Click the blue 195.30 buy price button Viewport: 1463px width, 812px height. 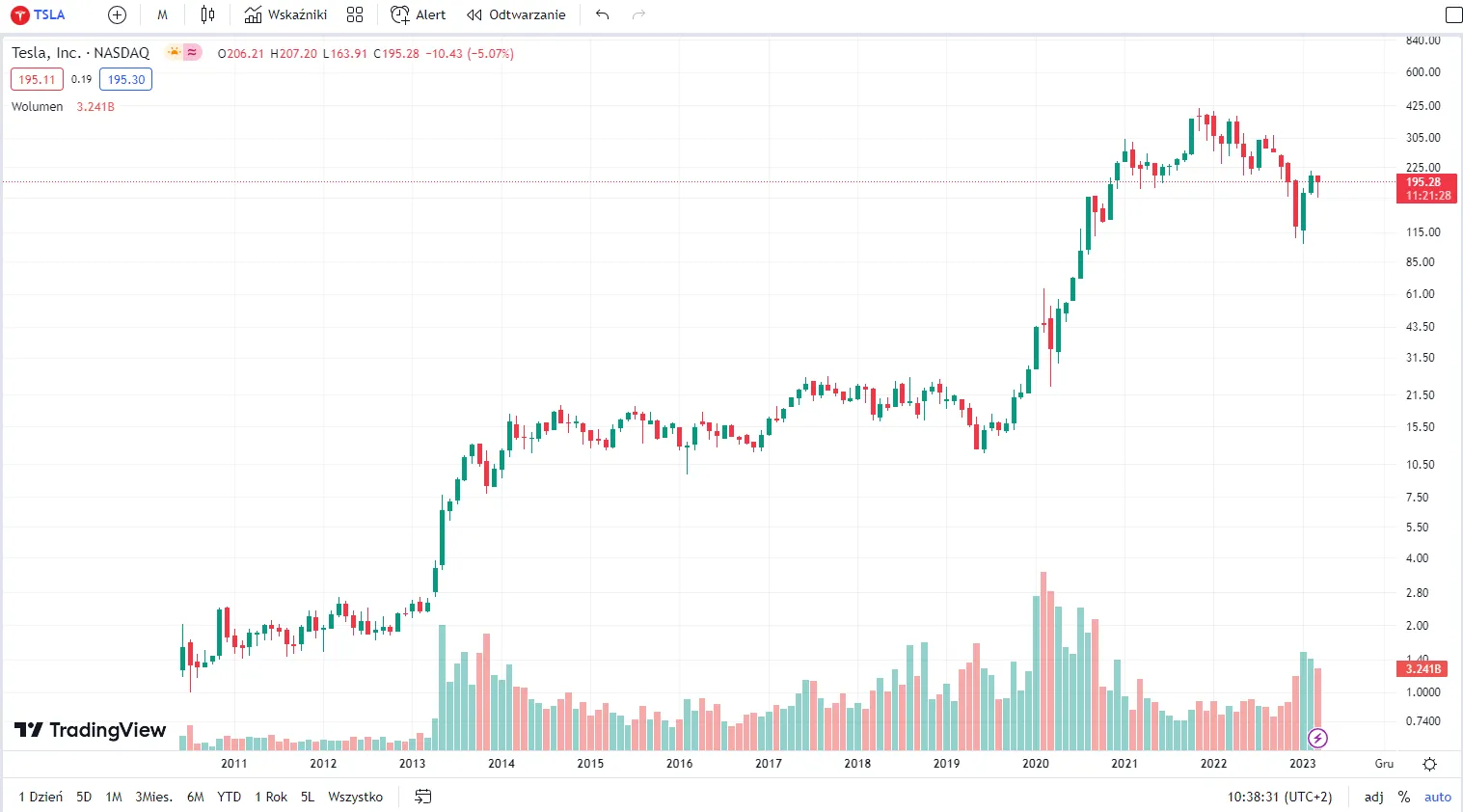pyautogui.click(x=126, y=80)
